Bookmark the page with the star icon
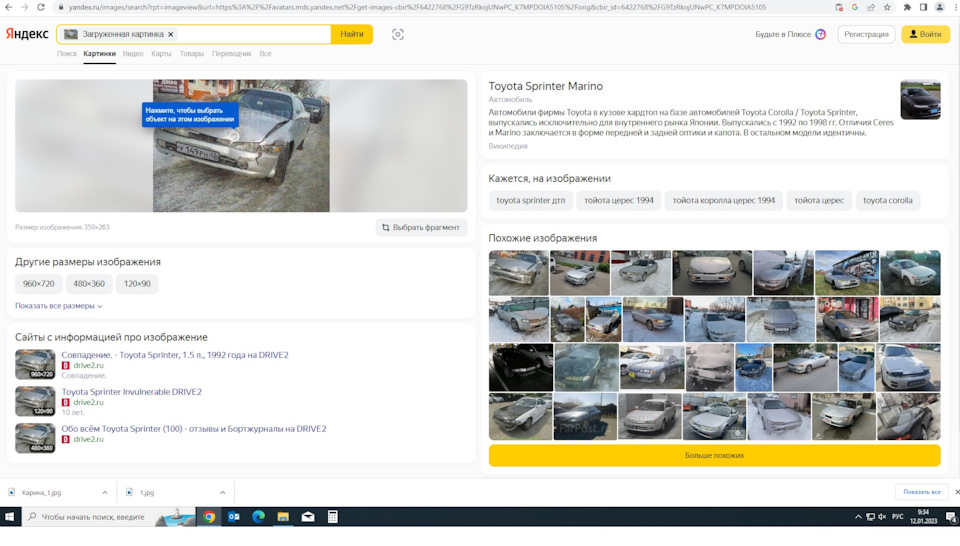Screen dimensions: 960x546 887,7
